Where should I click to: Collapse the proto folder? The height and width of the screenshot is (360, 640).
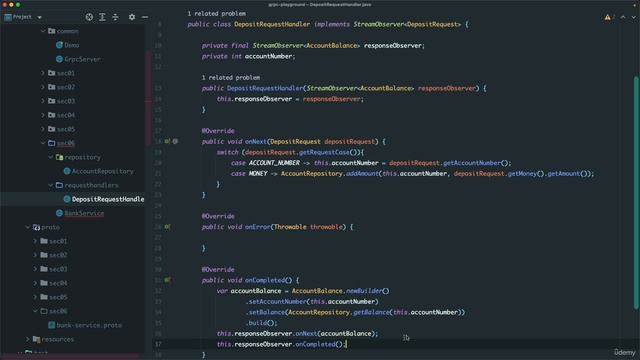(x=27, y=227)
